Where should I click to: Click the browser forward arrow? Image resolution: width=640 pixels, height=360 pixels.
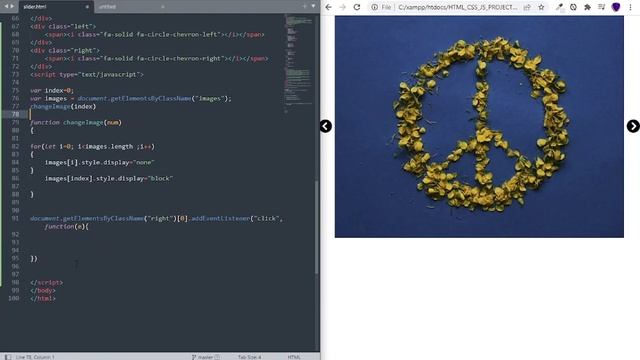(x=342, y=7)
